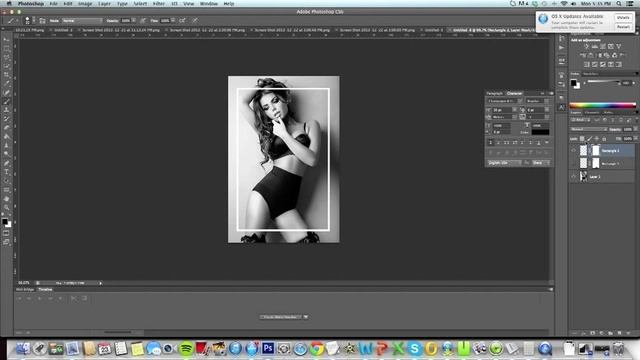Select the History Brush tool

pyautogui.click(x=7, y=119)
